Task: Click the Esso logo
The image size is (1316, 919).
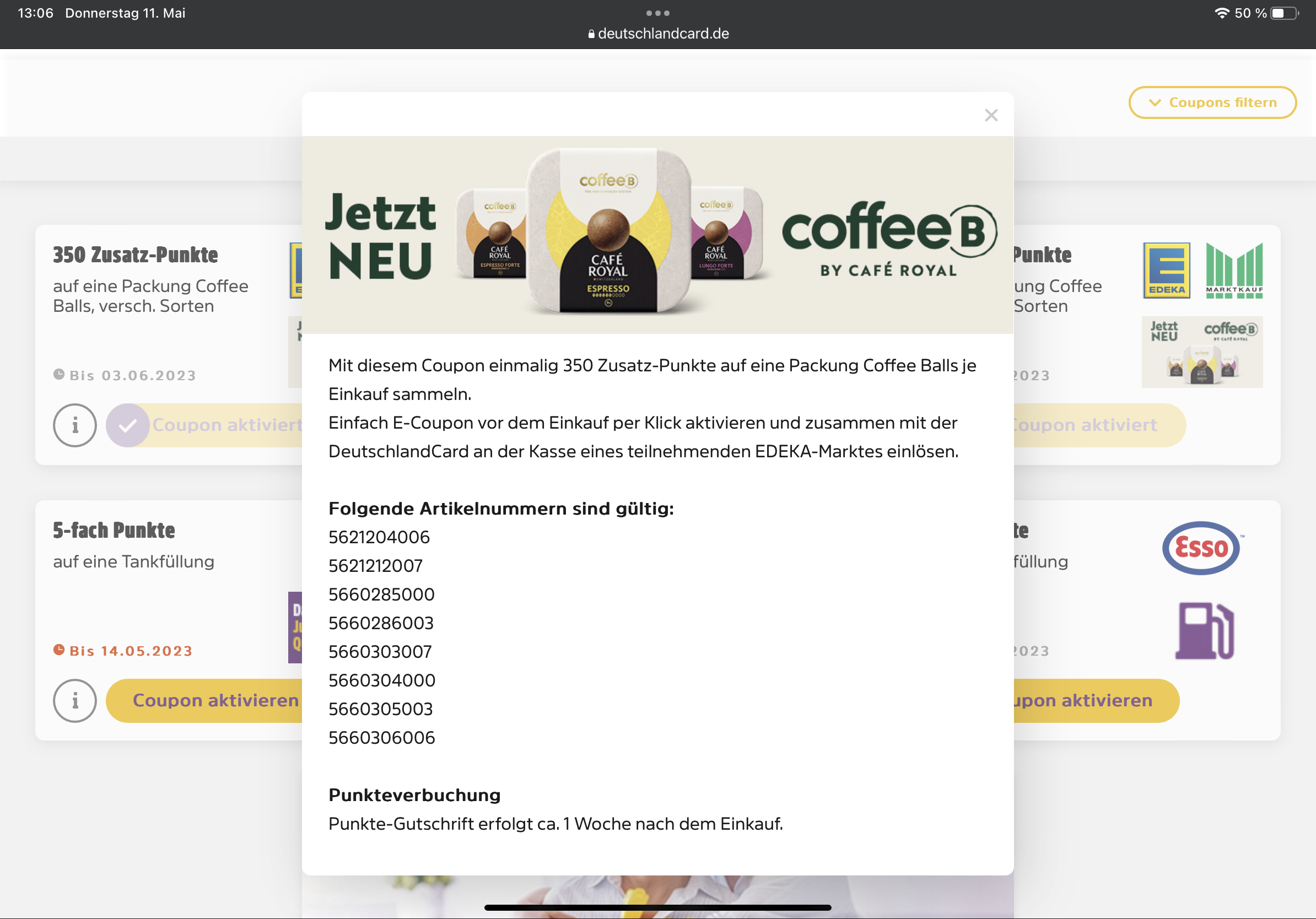Action: [x=1201, y=548]
